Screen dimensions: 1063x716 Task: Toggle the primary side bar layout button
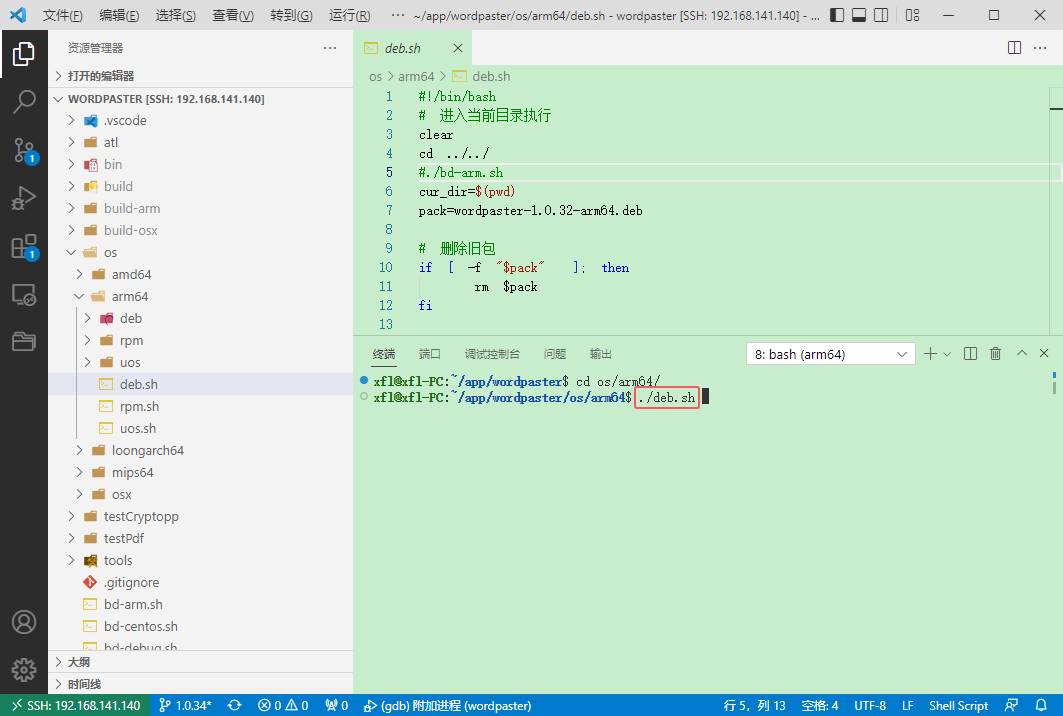[x=836, y=16]
